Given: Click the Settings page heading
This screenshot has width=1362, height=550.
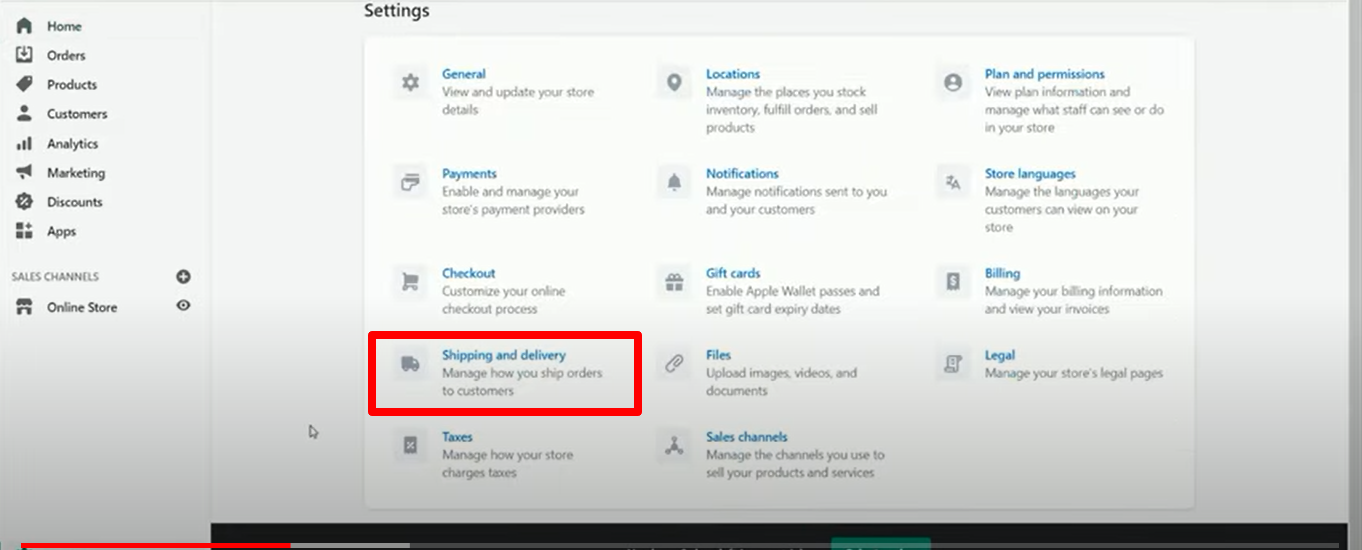Looking at the screenshot, I should click(397, 11).
